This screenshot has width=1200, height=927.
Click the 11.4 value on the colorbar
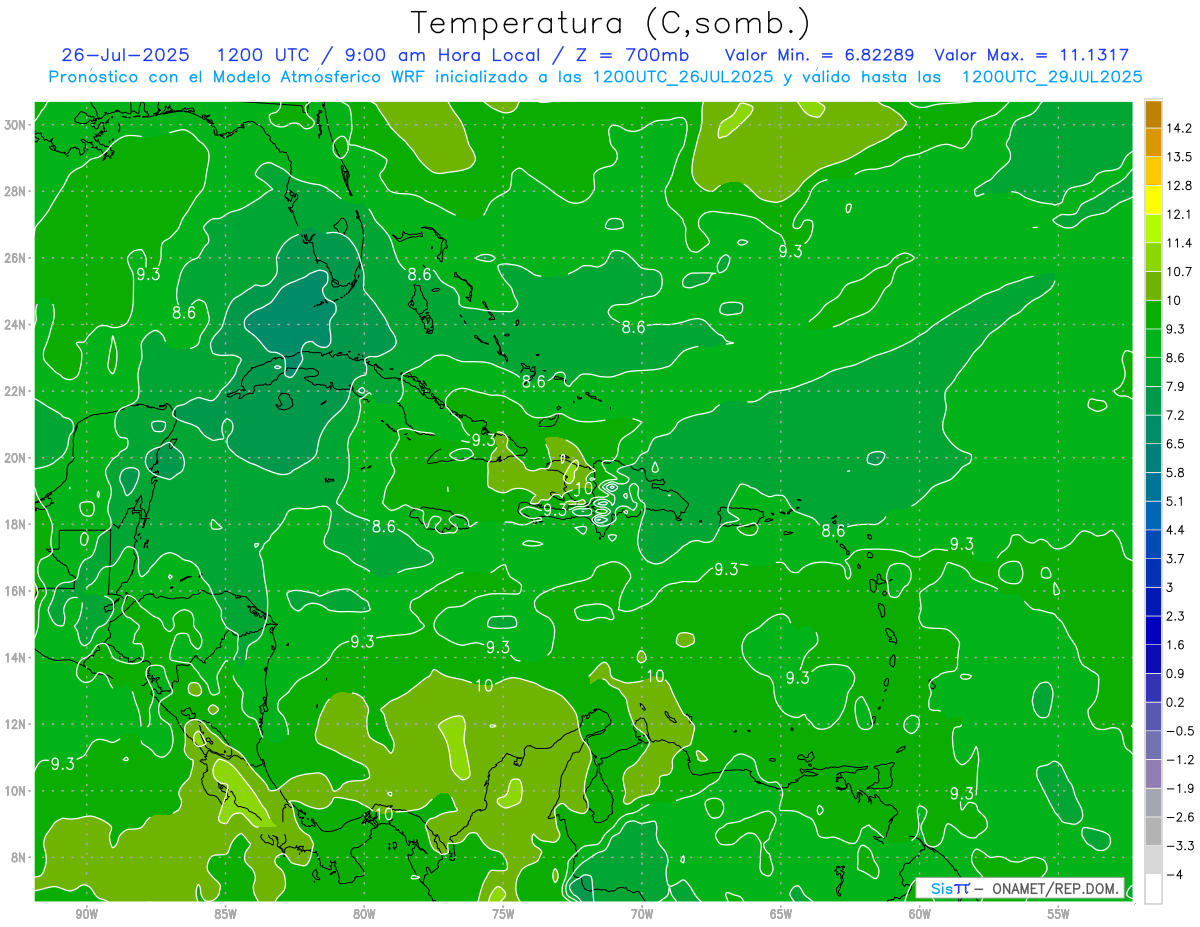[x=1180, y=243]
